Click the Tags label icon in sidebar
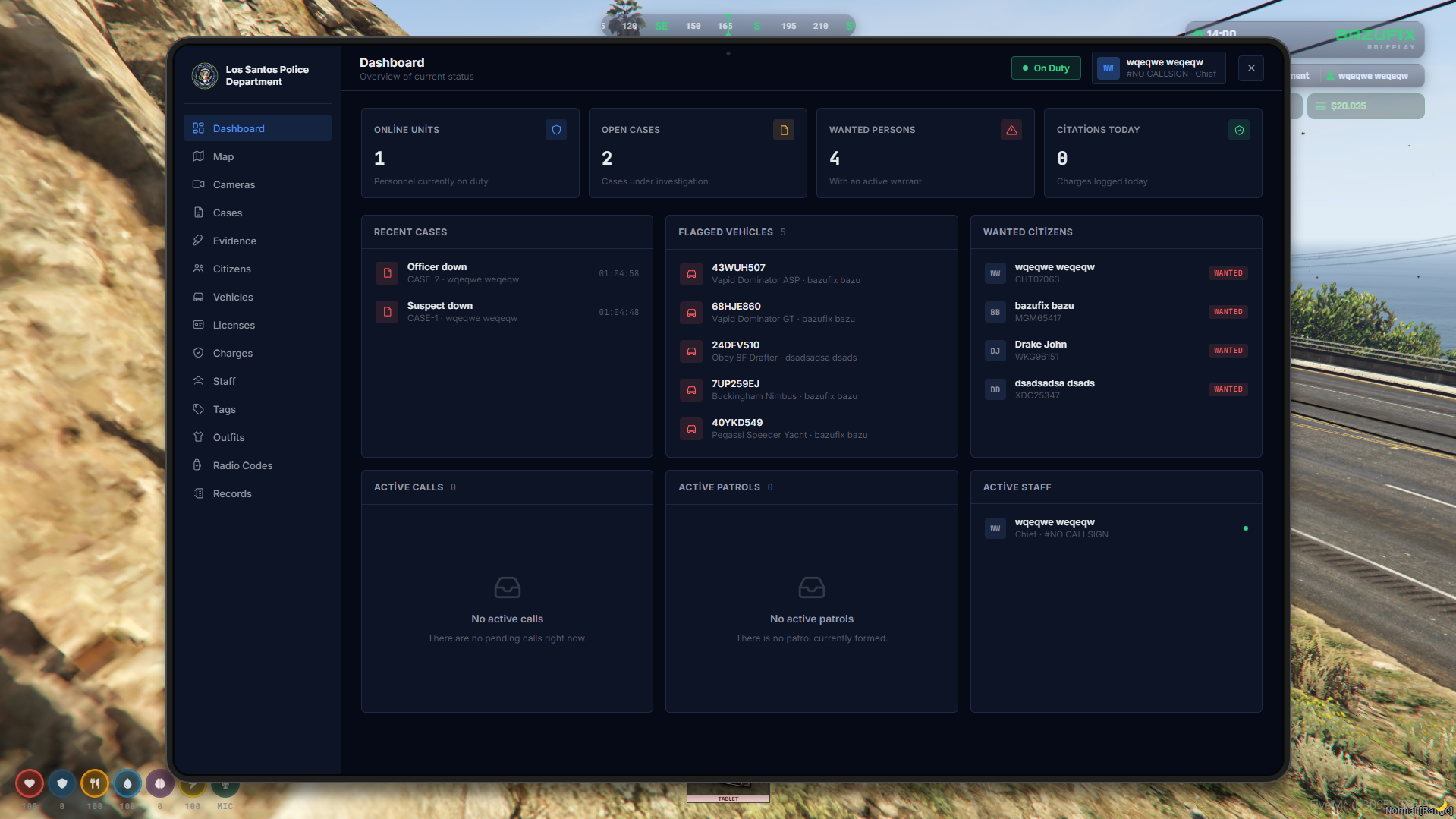The height and width of the screenshot is (819, 1456). (x=198, y=409)
